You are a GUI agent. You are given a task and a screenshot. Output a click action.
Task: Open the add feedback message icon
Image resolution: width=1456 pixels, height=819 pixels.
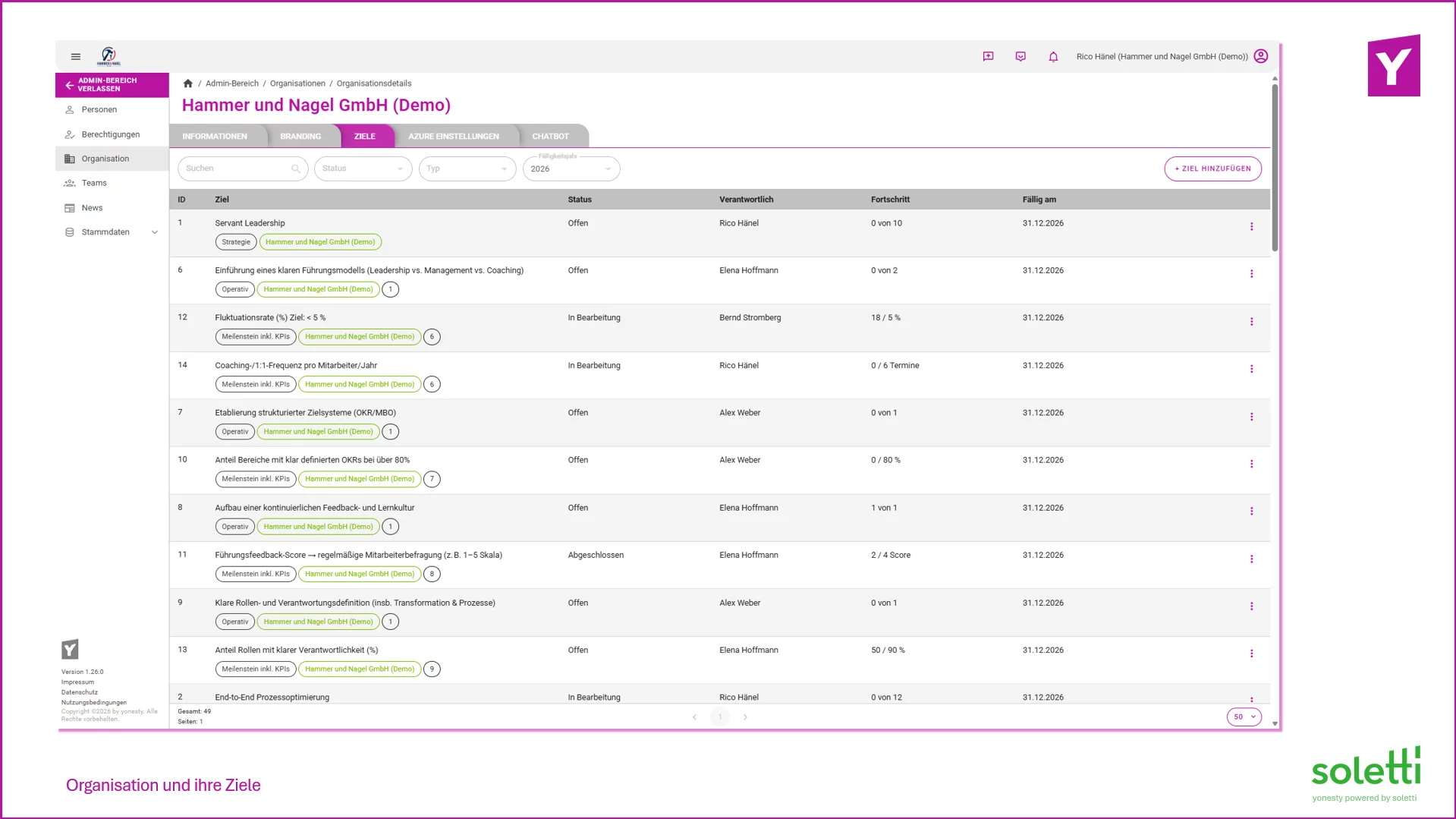coord(988,56)
